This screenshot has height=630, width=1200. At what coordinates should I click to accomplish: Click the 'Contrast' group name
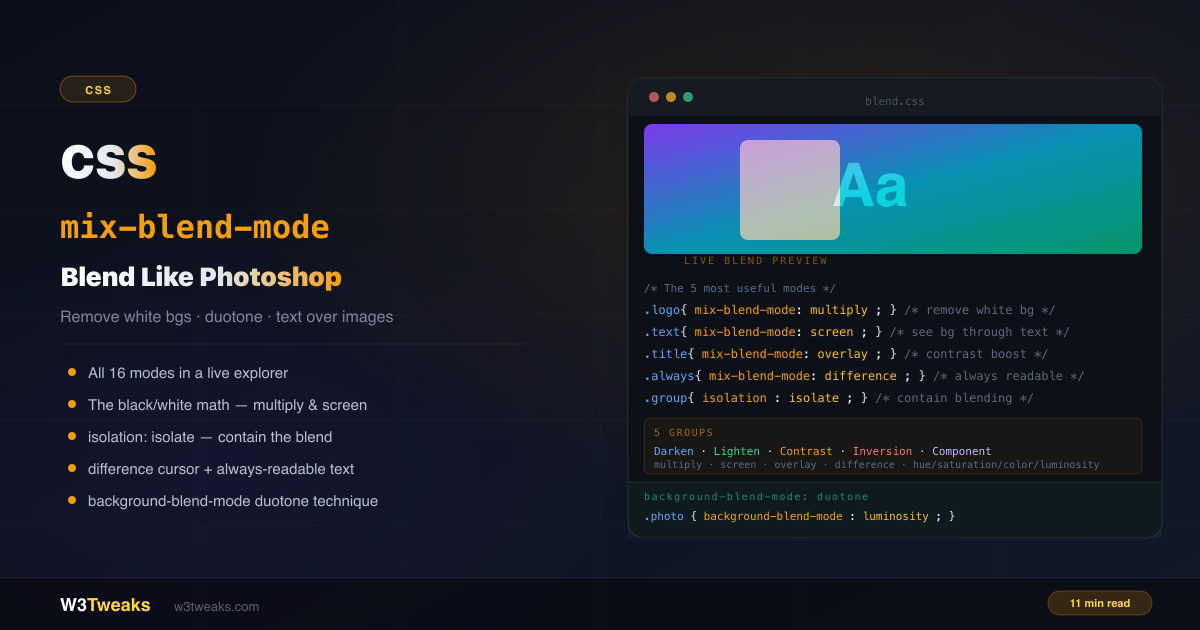806,451
